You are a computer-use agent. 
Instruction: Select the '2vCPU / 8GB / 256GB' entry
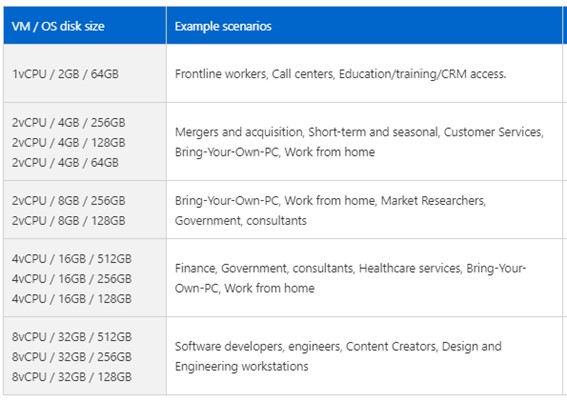[x=68, y=201]
